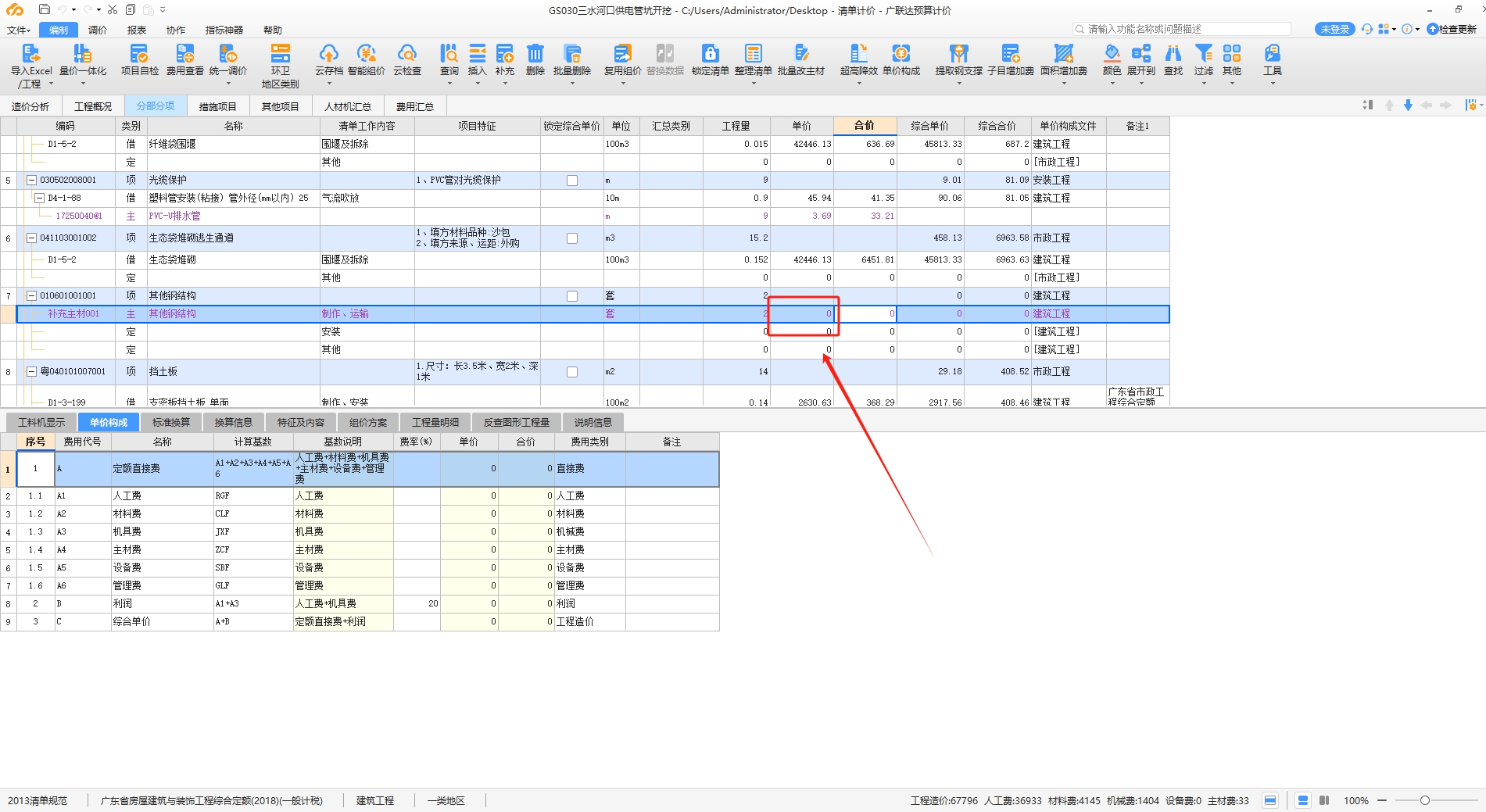This screenshot has width=1486, height=812.
Task: Click the 帮助 menu
Action: click(x=273, y=30)
